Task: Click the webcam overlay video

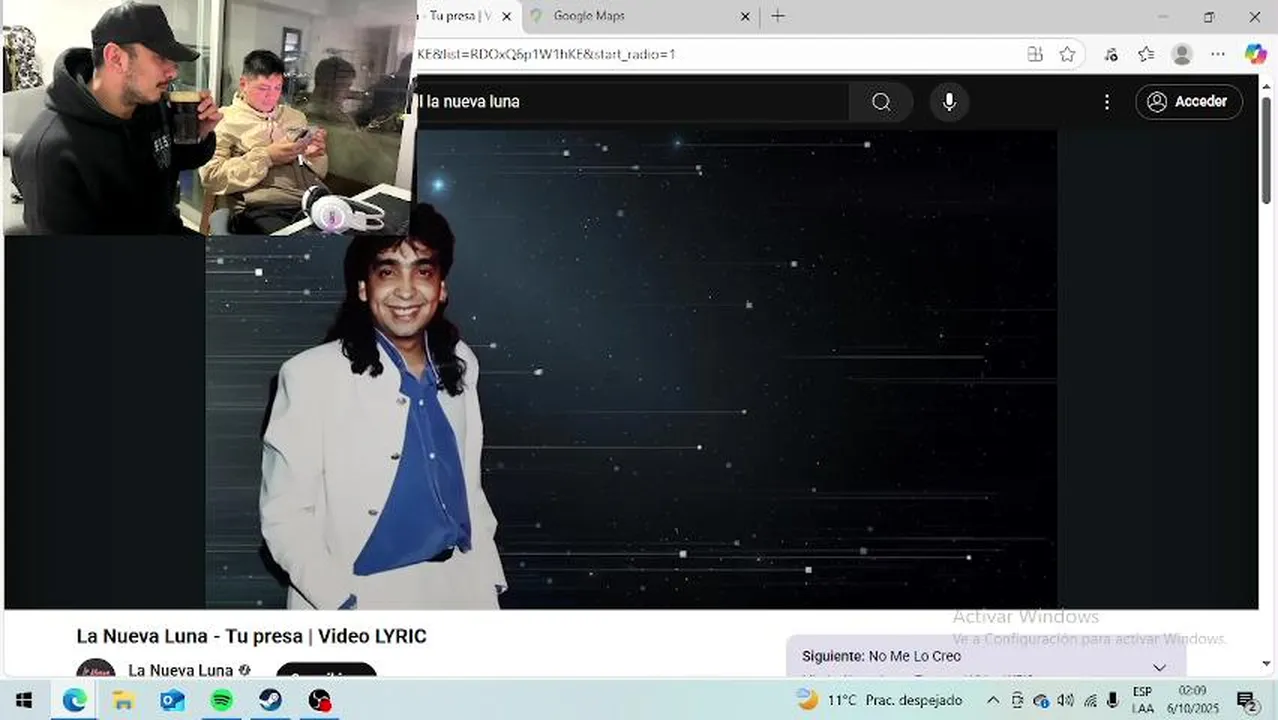Action: [208, 118]
